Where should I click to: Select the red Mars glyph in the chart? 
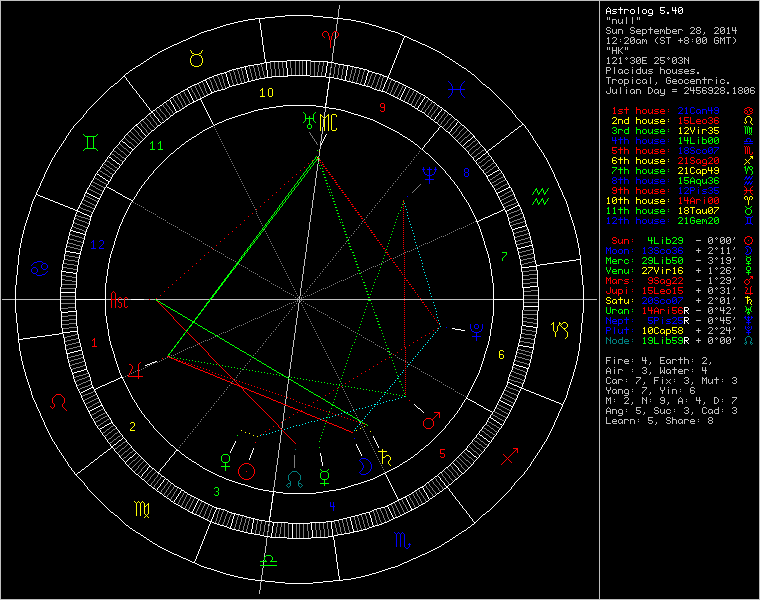tap(431, 420)
